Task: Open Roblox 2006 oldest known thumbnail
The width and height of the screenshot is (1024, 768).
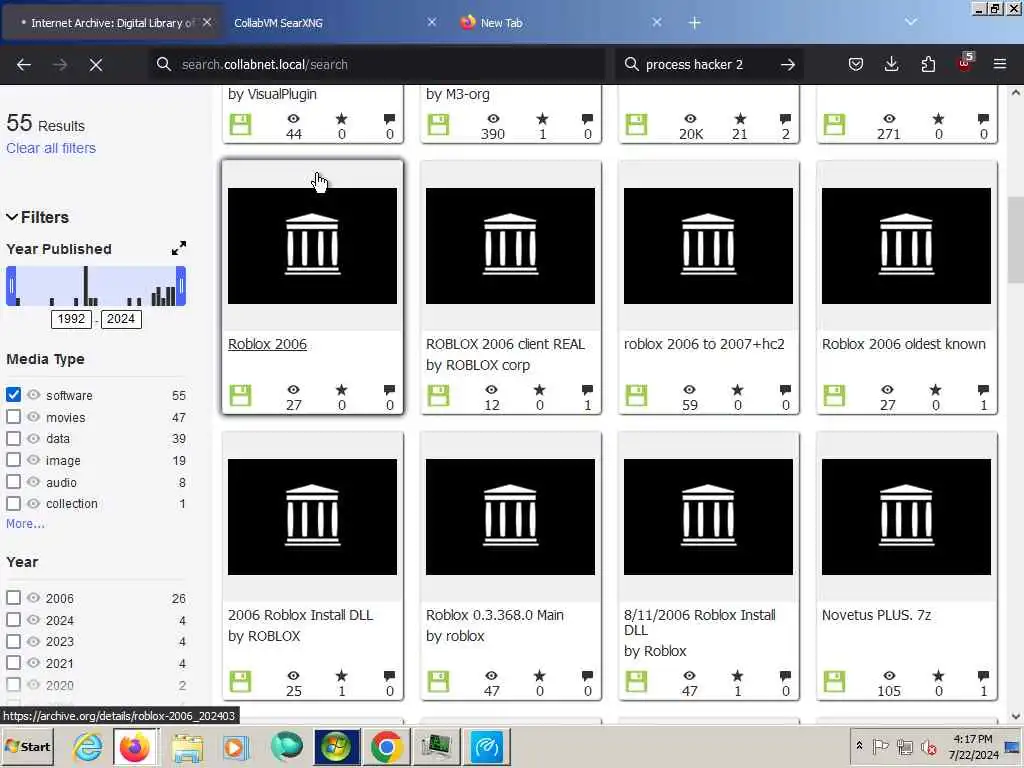Action: [x=906, y=246]
